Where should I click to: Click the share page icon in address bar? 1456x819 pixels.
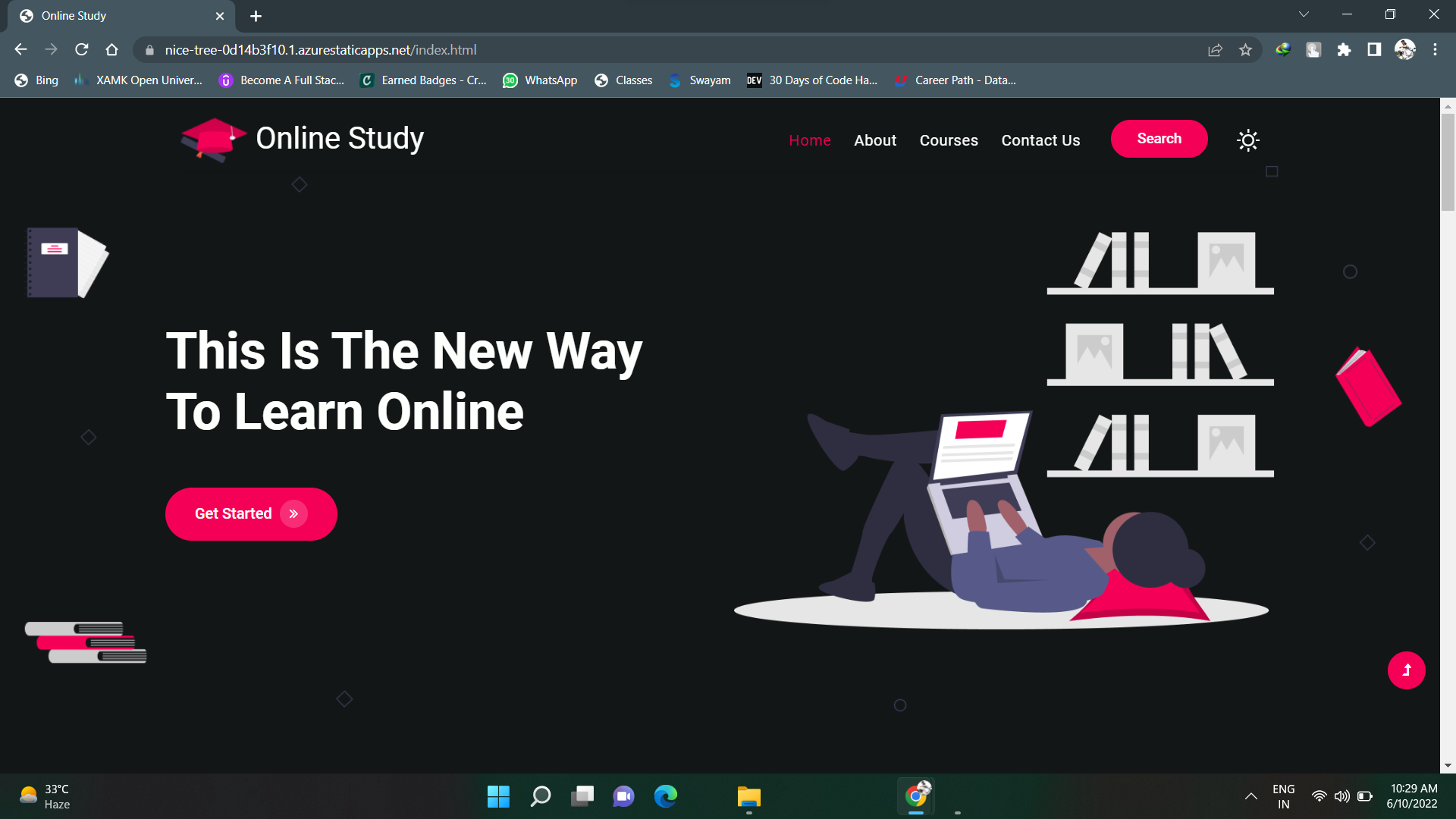pyautogui.click(x=1215, y=50)
